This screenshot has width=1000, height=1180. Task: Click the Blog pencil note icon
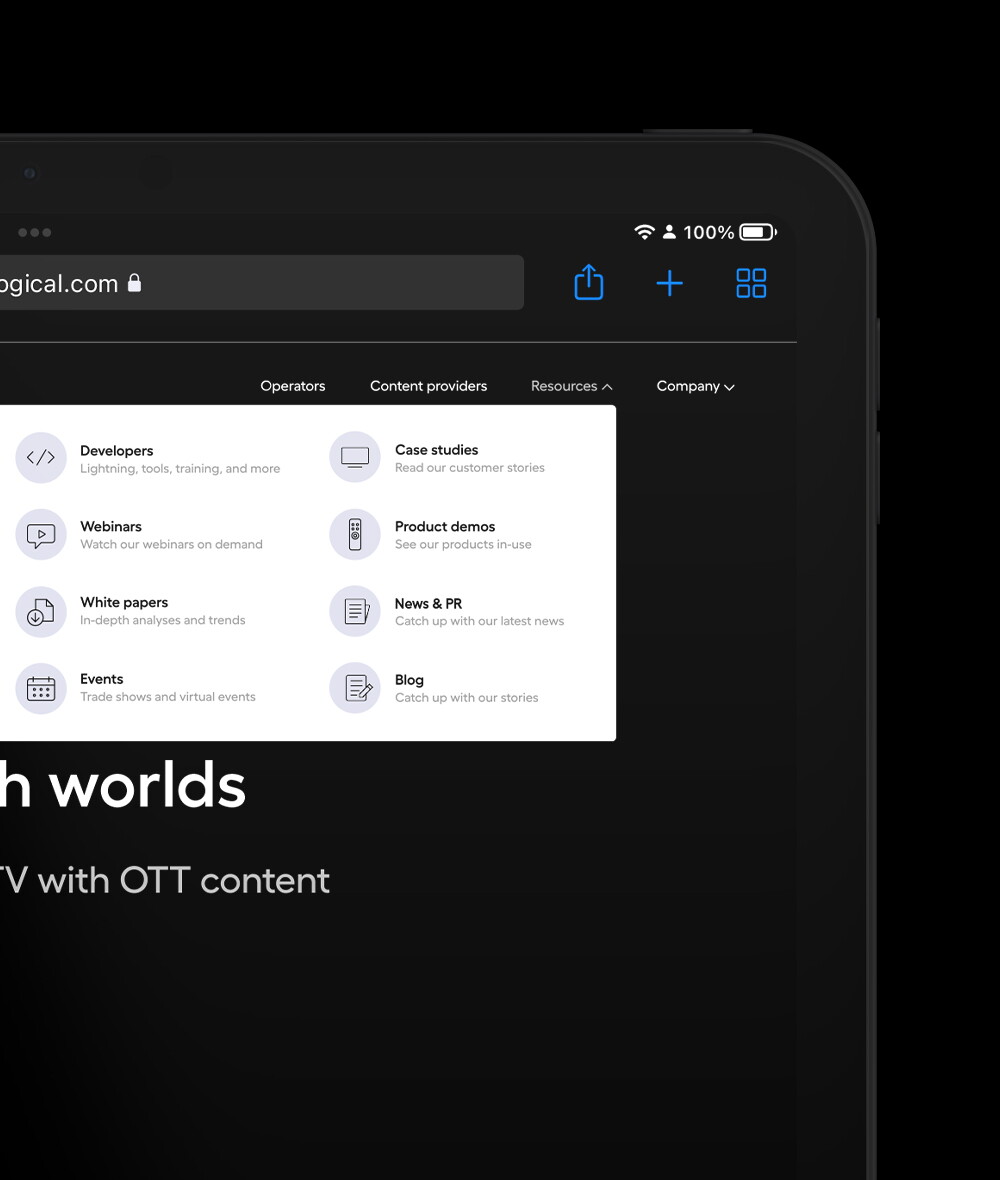[x=355, y=688]
